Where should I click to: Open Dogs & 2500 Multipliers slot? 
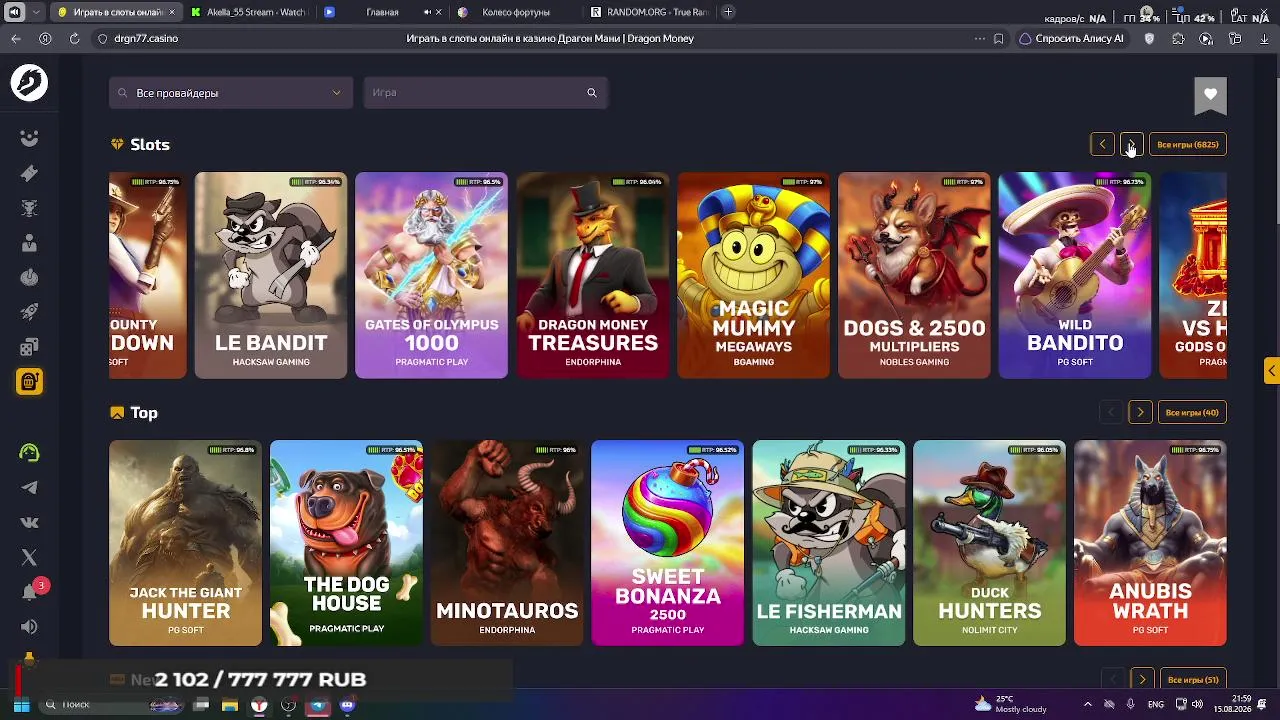coord(914,276)
